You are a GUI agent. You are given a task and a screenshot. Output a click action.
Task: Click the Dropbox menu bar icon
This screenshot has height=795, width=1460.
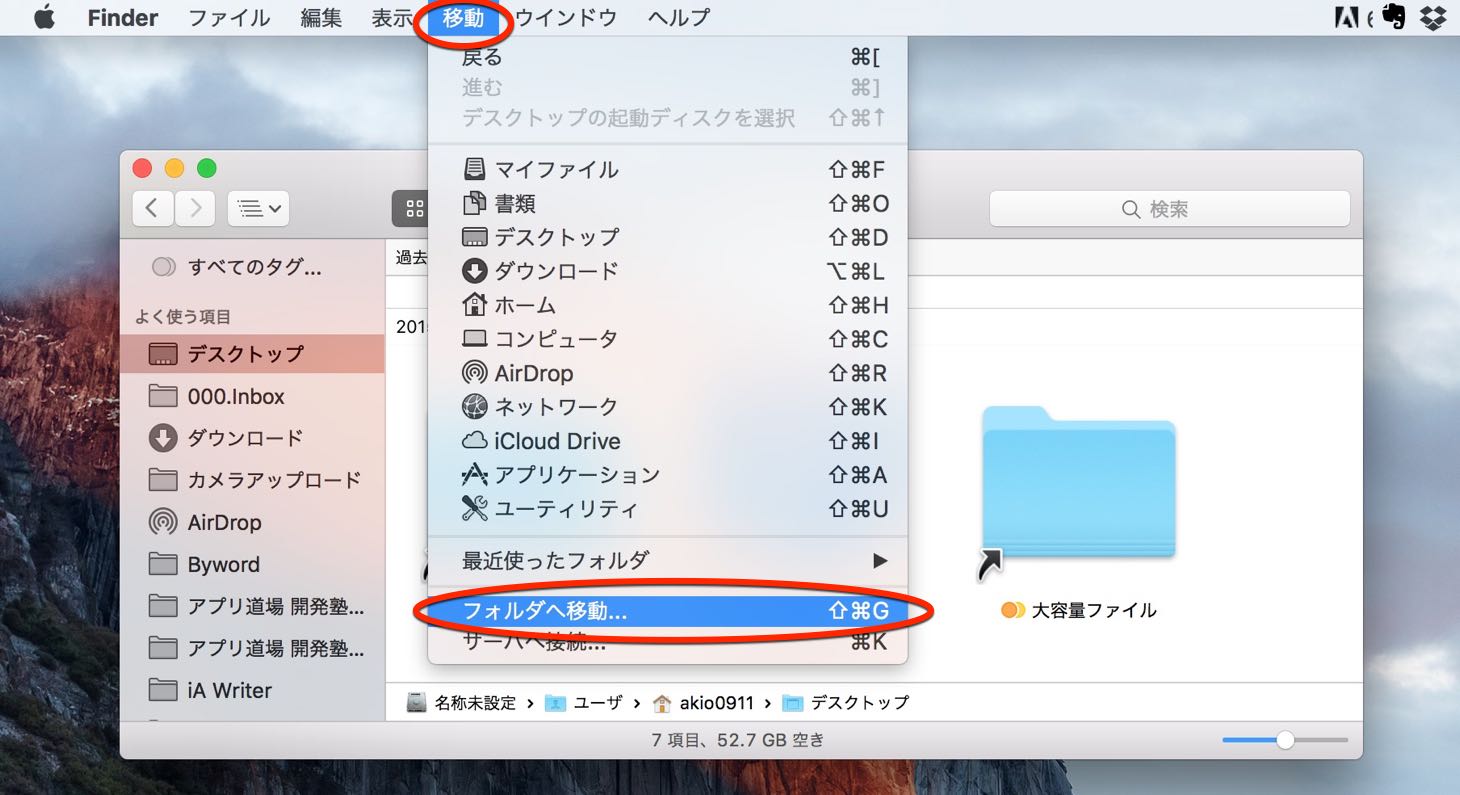point(1434,18)
